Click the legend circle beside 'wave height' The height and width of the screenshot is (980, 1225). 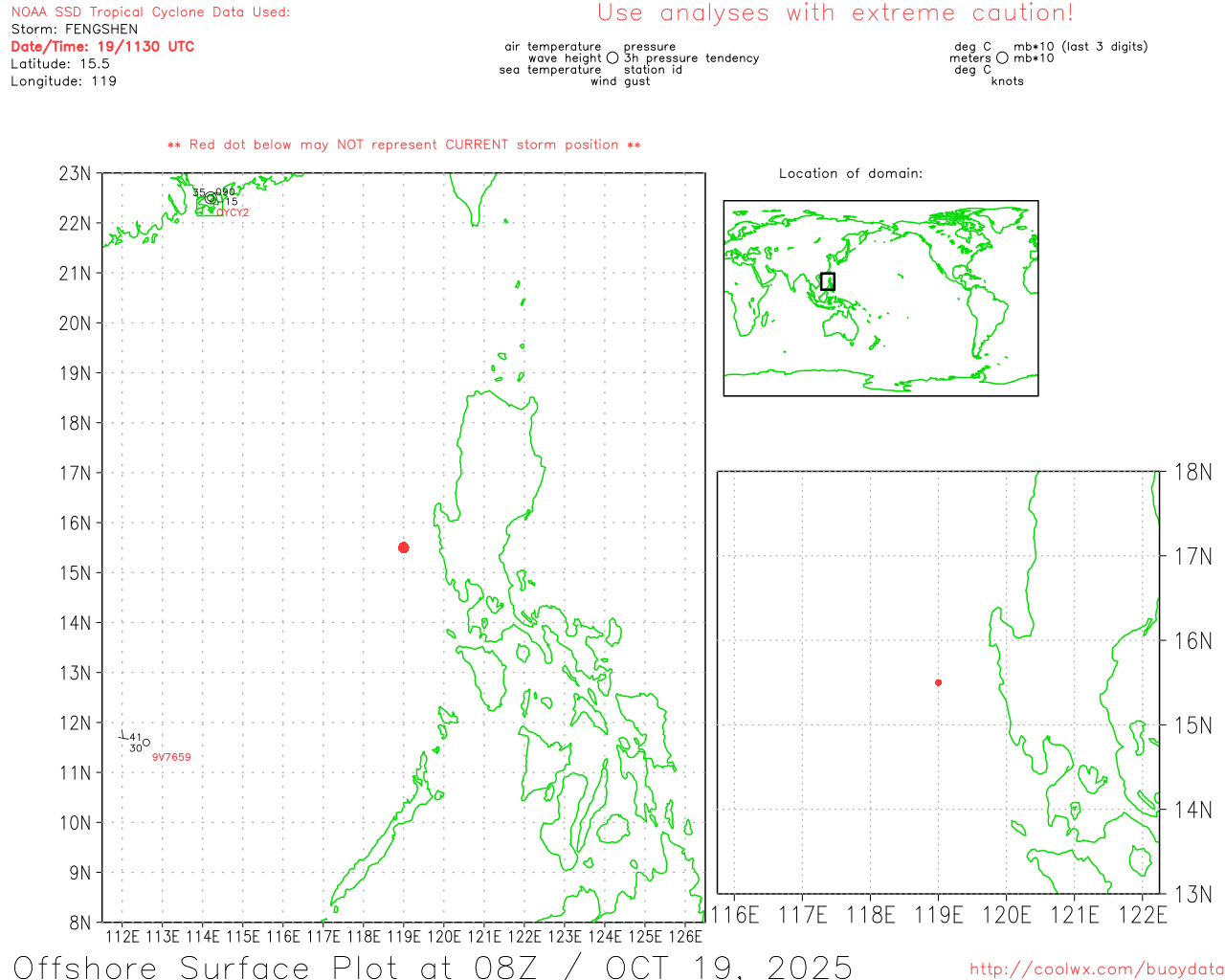(612, 58)
